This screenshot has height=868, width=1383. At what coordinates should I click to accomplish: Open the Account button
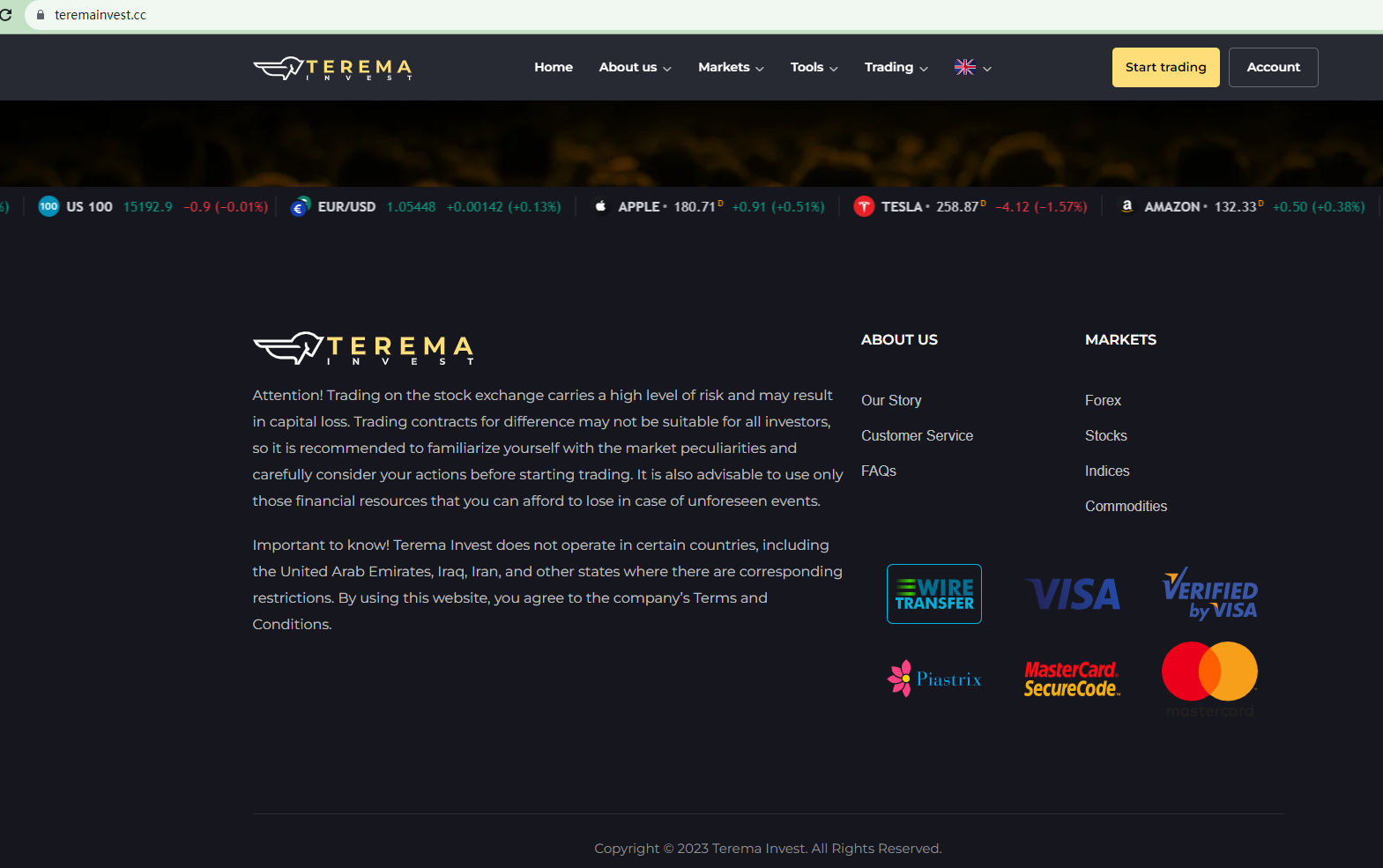pos(1274,67)
